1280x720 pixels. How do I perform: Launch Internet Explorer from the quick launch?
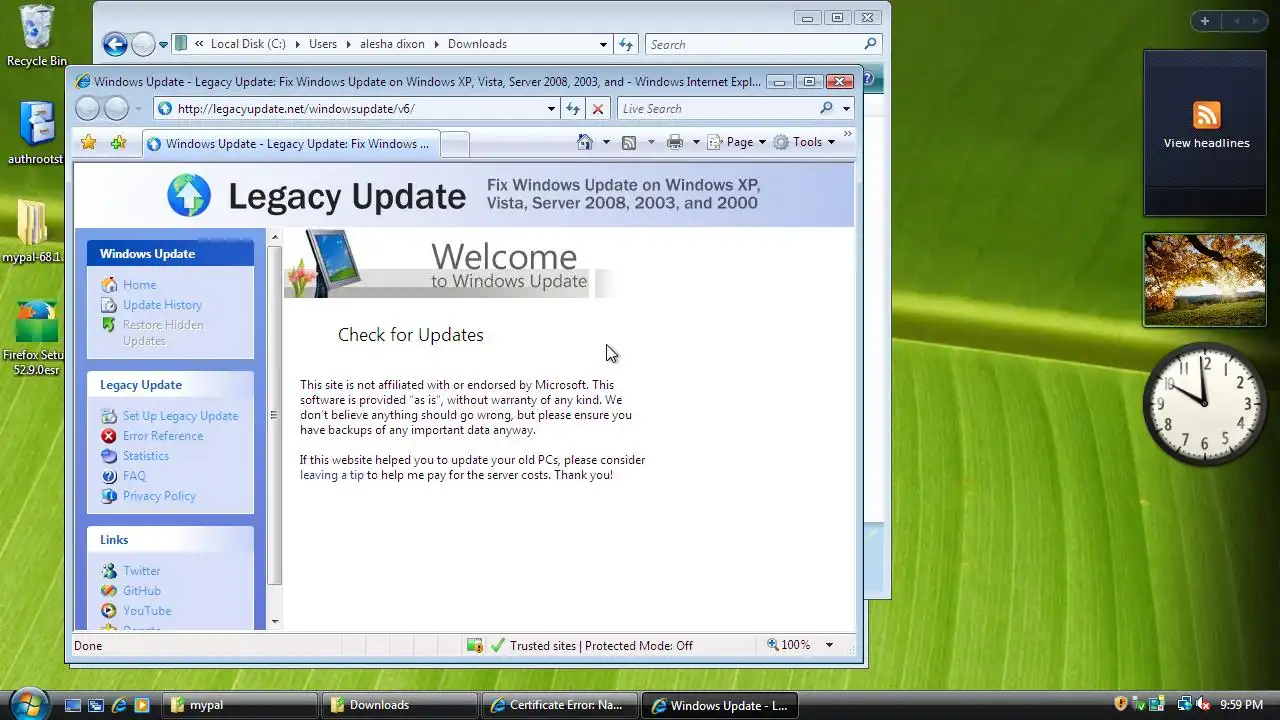[x=119, y=705]
